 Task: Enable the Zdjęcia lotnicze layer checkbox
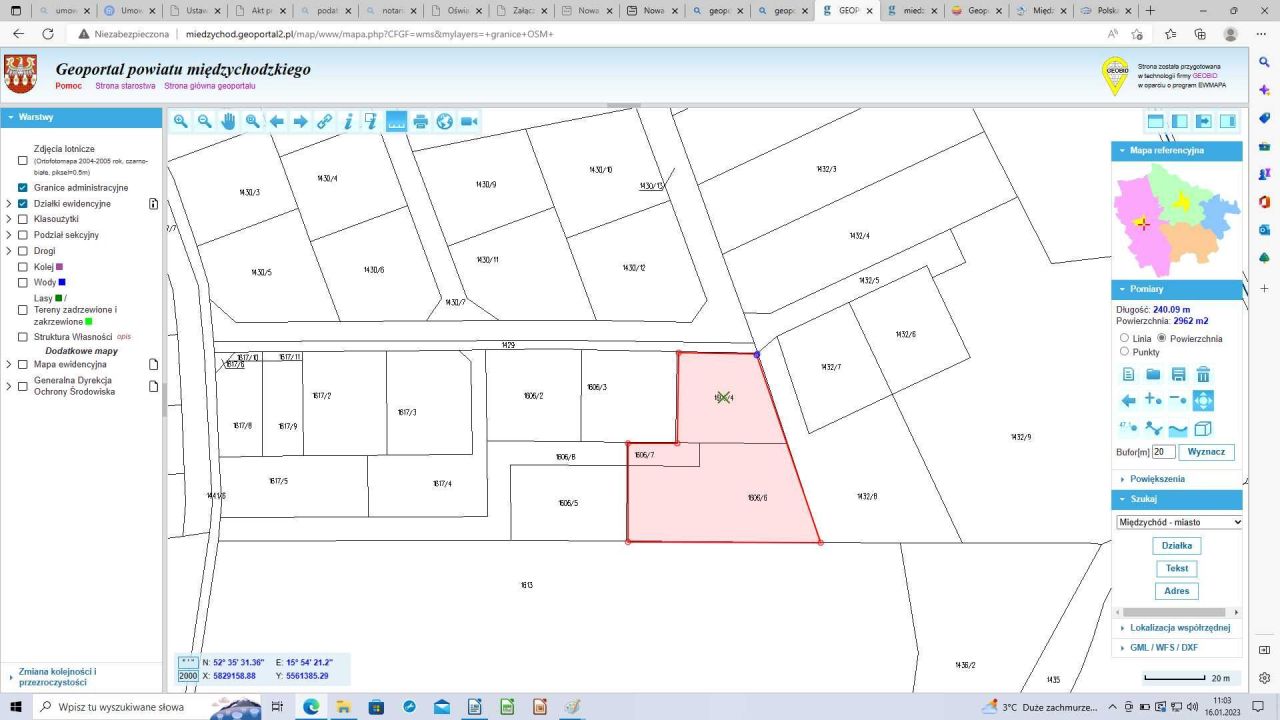pos(23,160)
